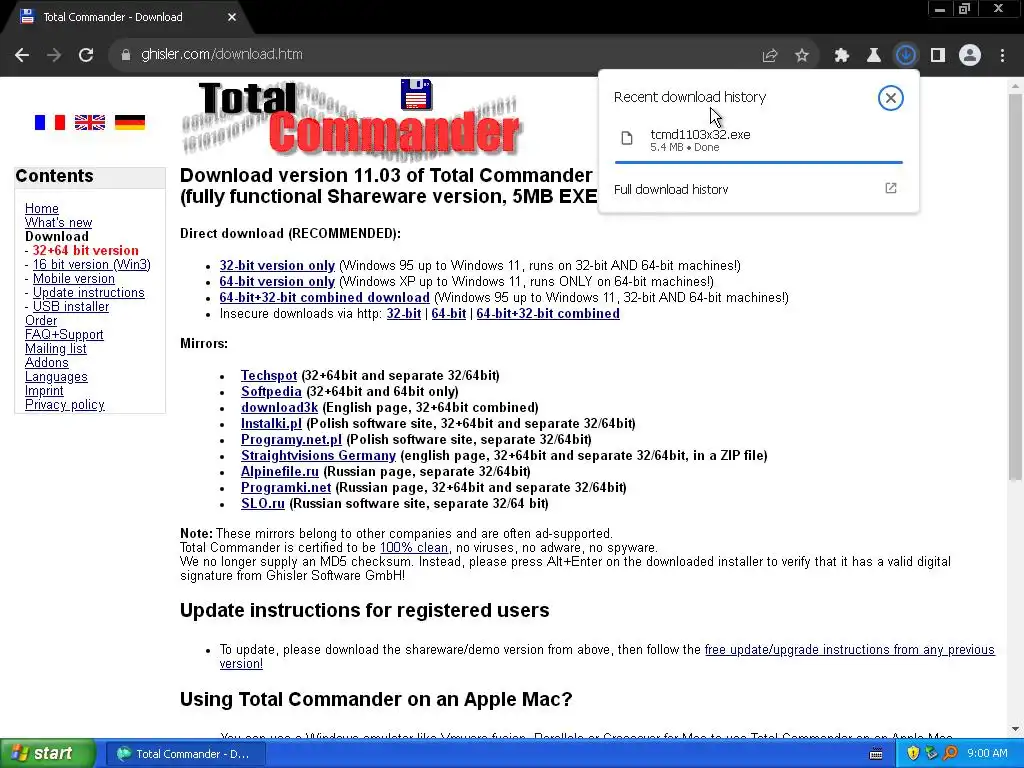Image resolution: width=1024 pixels, height=768 pixels.
Task: Click the 100% clean link
Action: coord(414,547)
